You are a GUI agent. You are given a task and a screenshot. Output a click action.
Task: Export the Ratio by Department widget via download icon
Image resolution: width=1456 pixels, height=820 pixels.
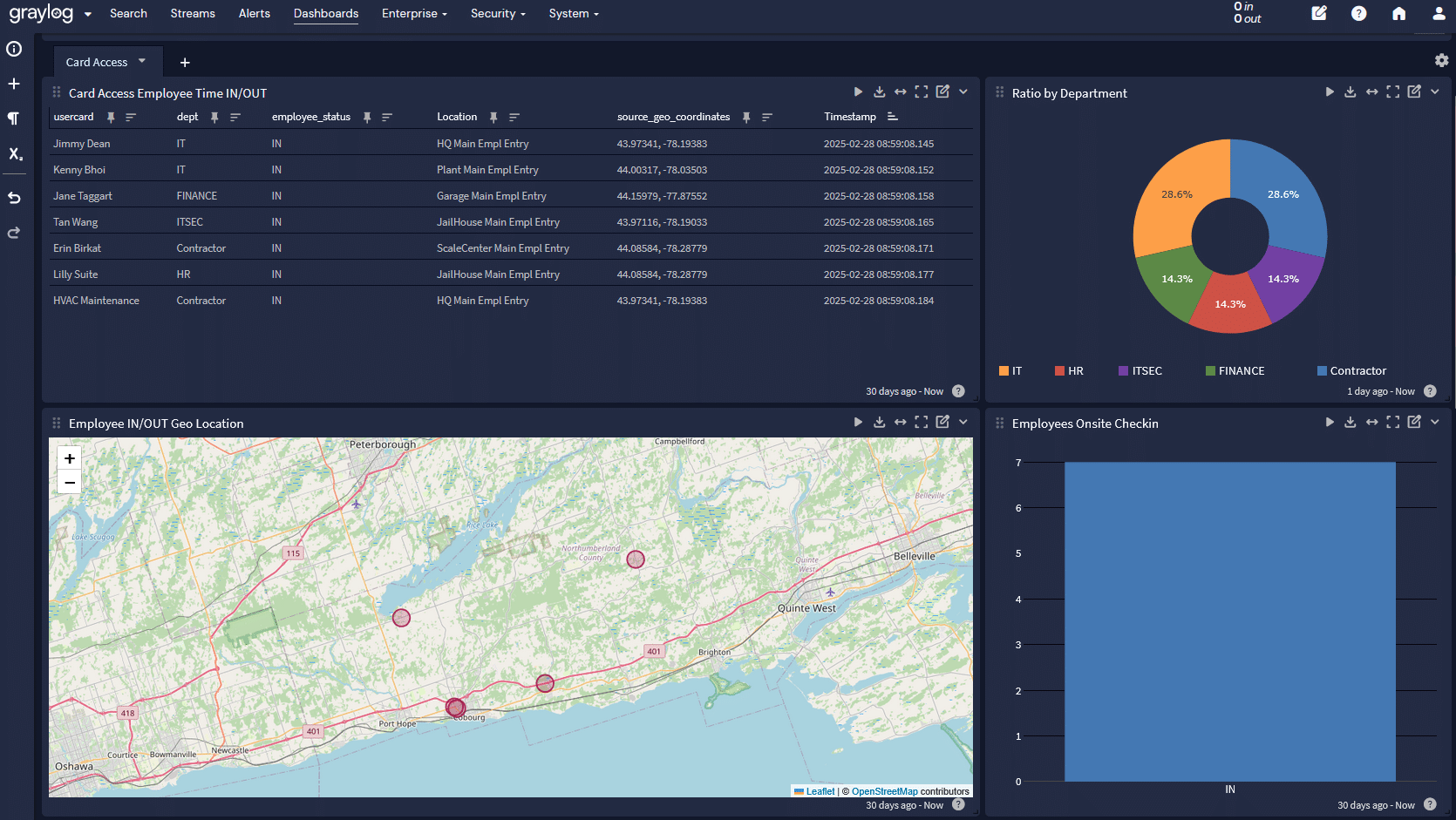coord(1350,91)
